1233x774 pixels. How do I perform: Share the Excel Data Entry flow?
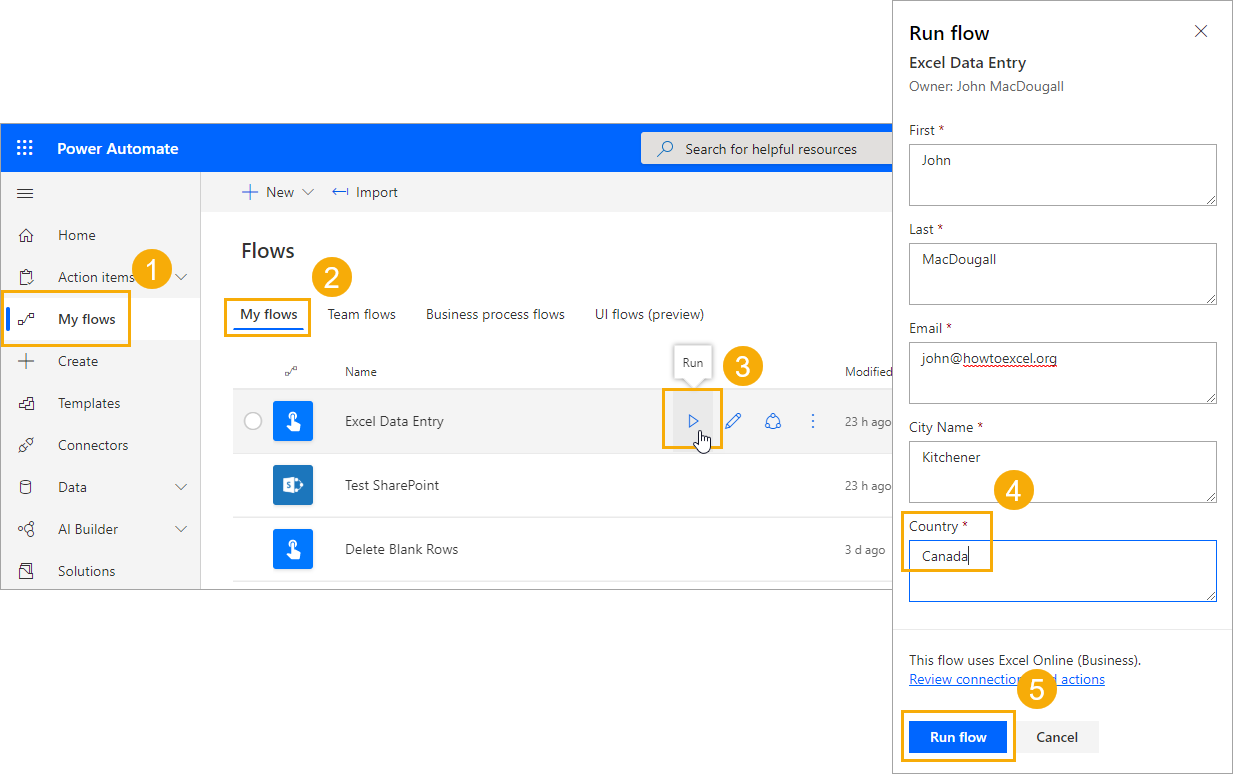coord(773,421)
